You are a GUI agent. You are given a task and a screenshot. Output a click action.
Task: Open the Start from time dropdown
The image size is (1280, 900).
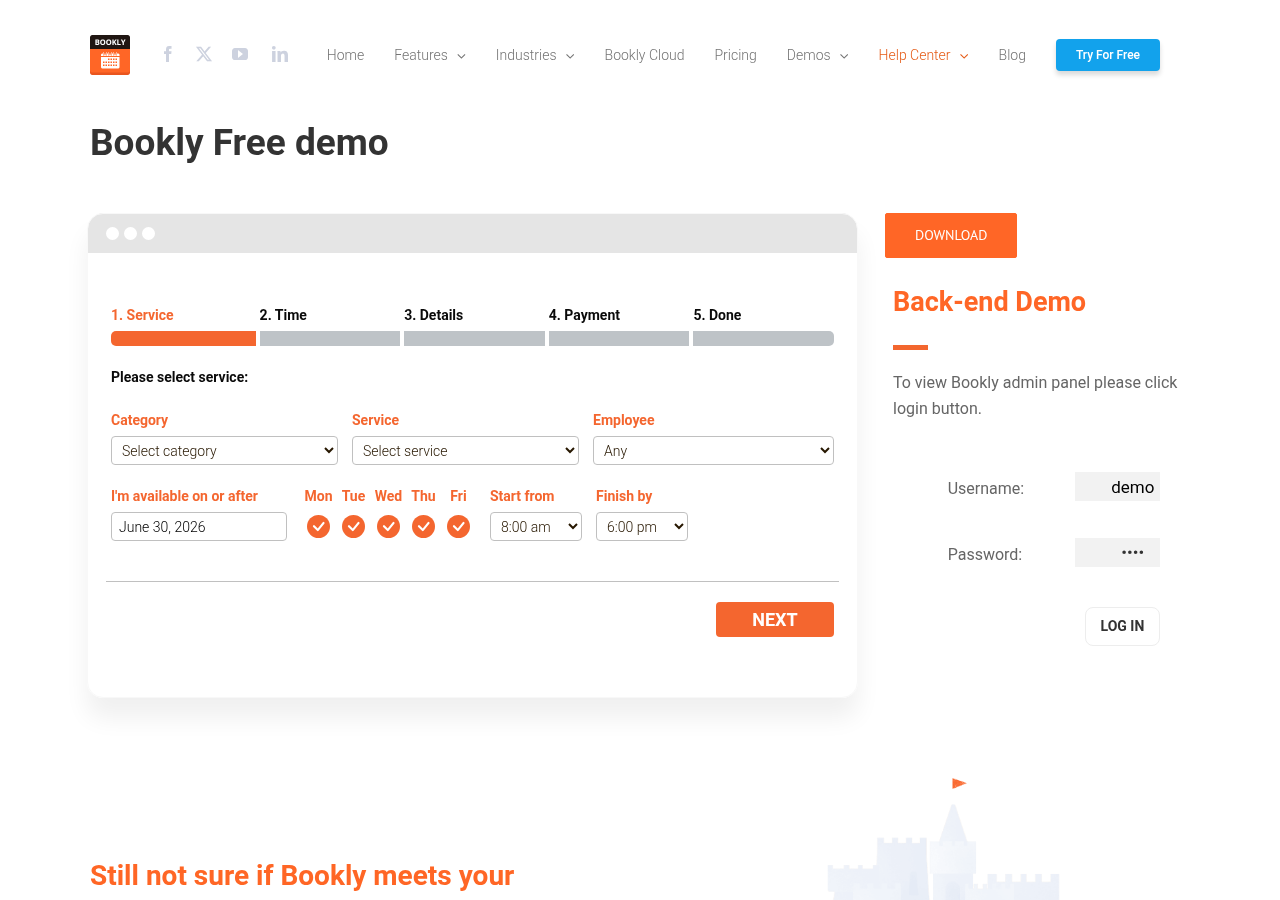[536, 526]
